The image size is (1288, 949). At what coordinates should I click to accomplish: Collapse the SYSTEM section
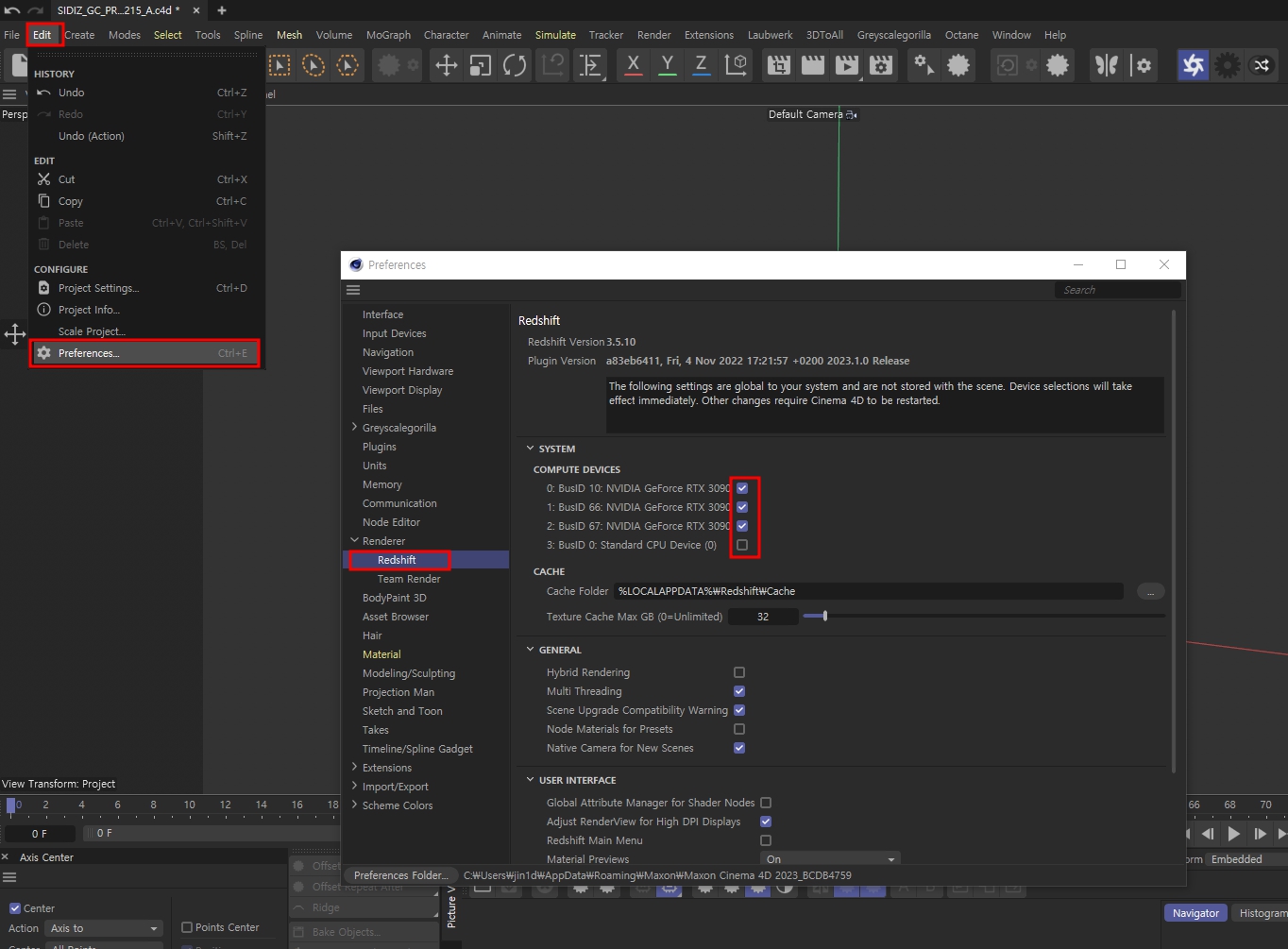point(530,449)
